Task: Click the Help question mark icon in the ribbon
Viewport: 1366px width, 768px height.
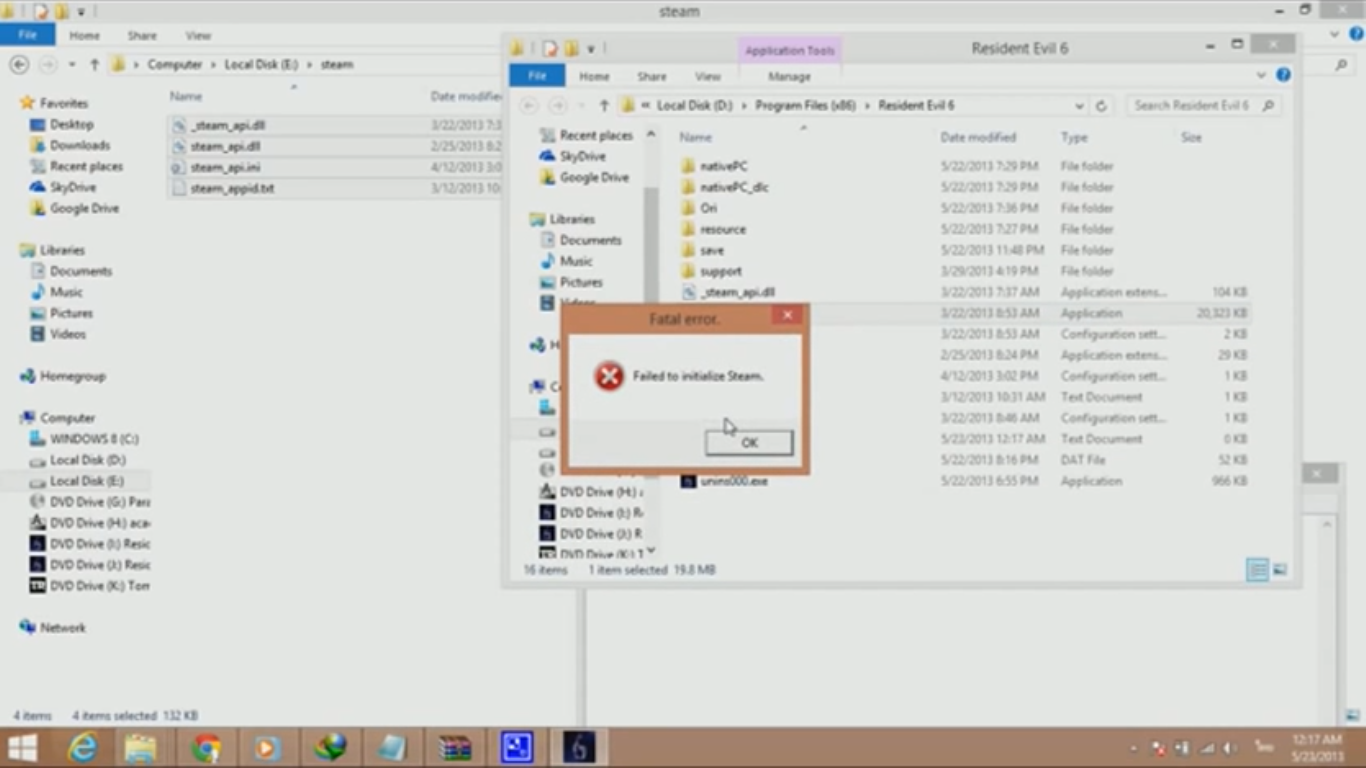Action: 1284,74
